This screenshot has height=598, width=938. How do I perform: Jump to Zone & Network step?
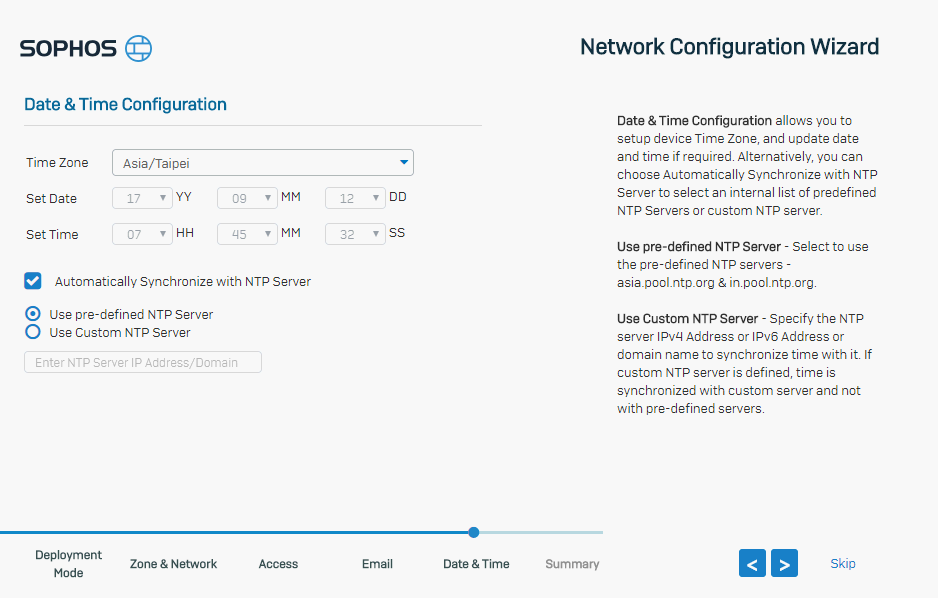(x=173, y=563)
